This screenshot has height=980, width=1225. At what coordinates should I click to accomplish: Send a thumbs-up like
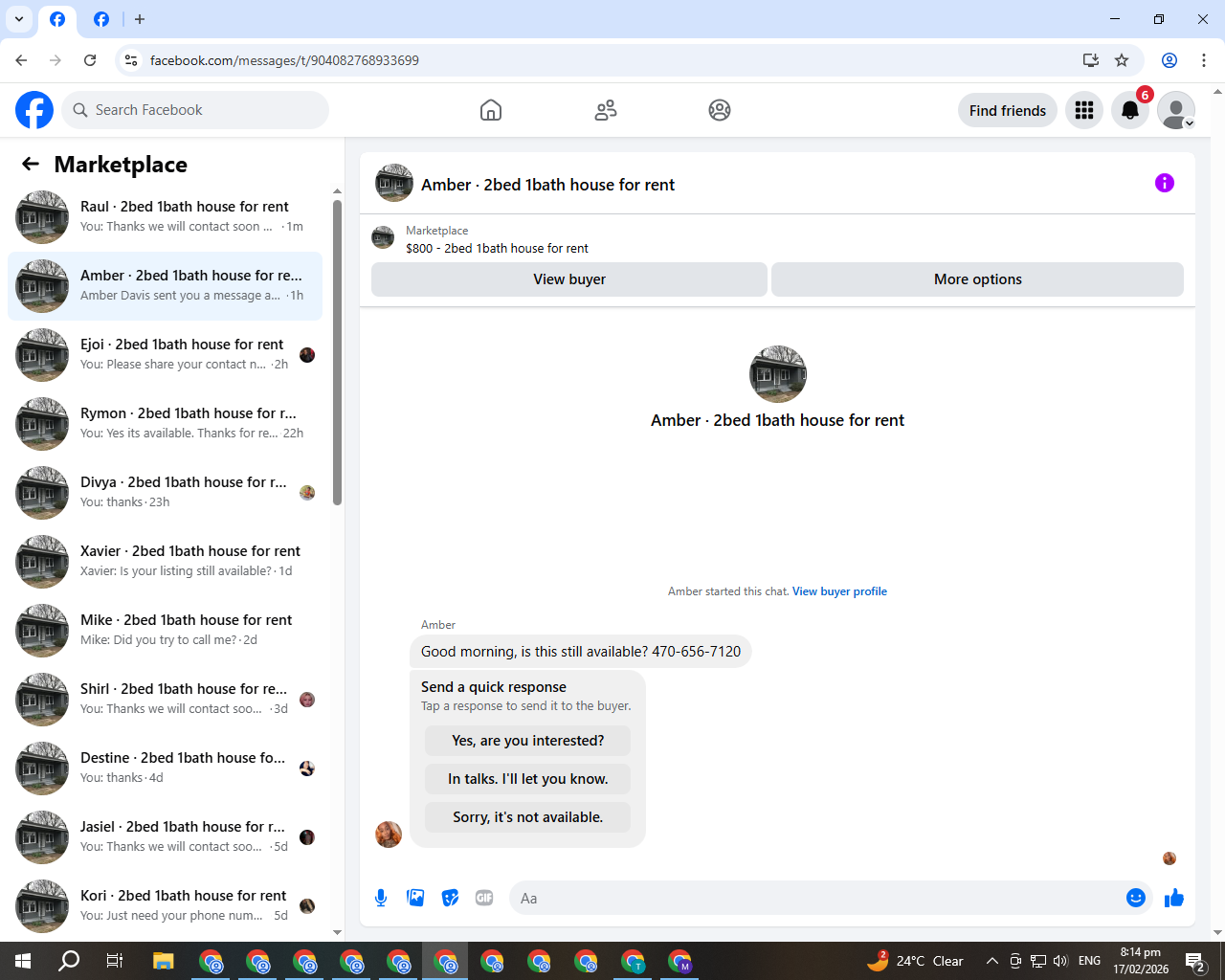1174,898
